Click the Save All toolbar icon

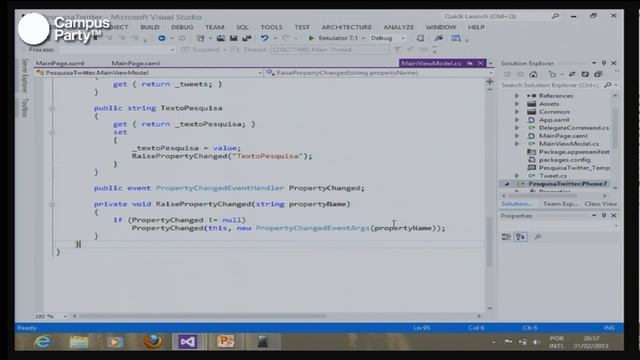point(247,38)
